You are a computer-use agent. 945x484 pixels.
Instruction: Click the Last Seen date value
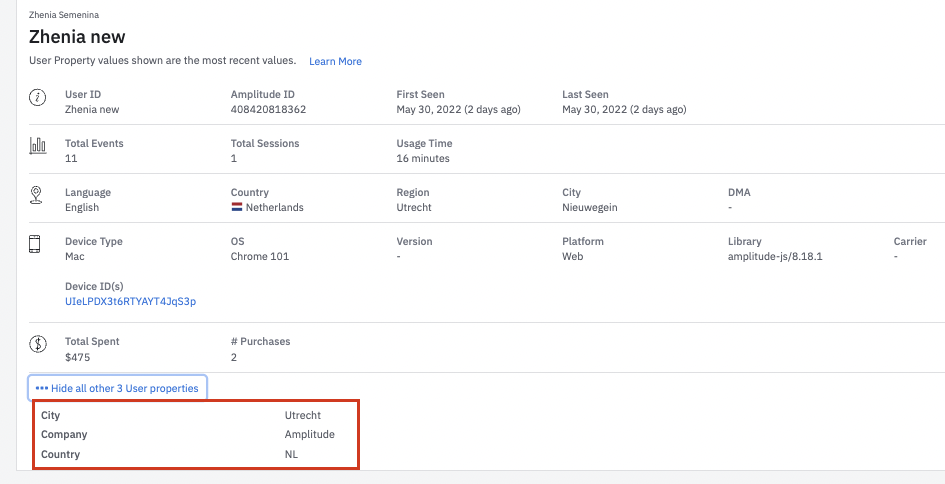(x=624, y=110)
